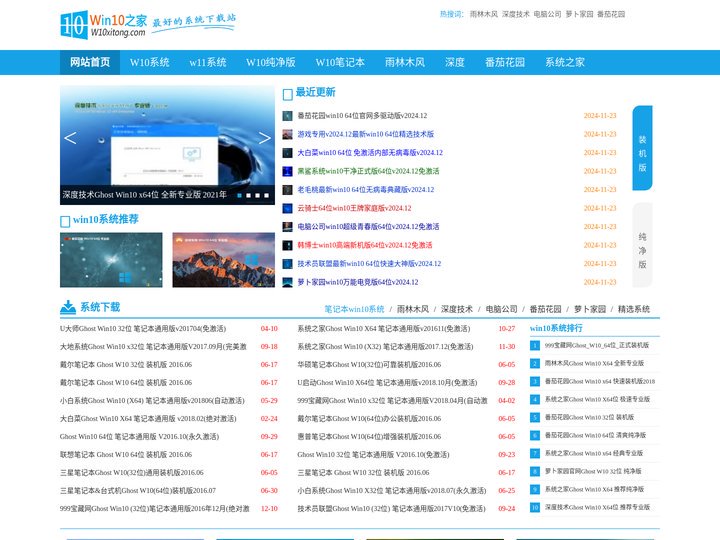
Task: Open 雨林木风 navigation item
Action: click(405, 62)
